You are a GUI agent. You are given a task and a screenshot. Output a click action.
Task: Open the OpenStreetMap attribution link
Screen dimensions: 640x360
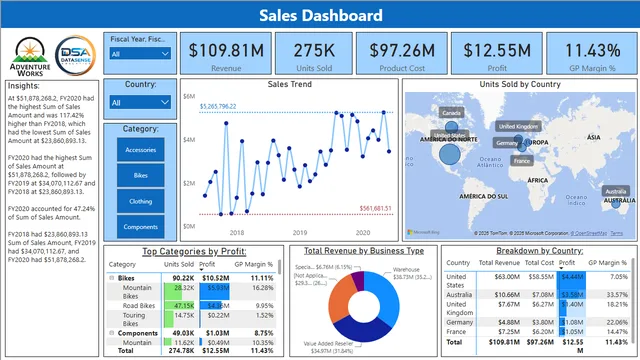(589, 233)
